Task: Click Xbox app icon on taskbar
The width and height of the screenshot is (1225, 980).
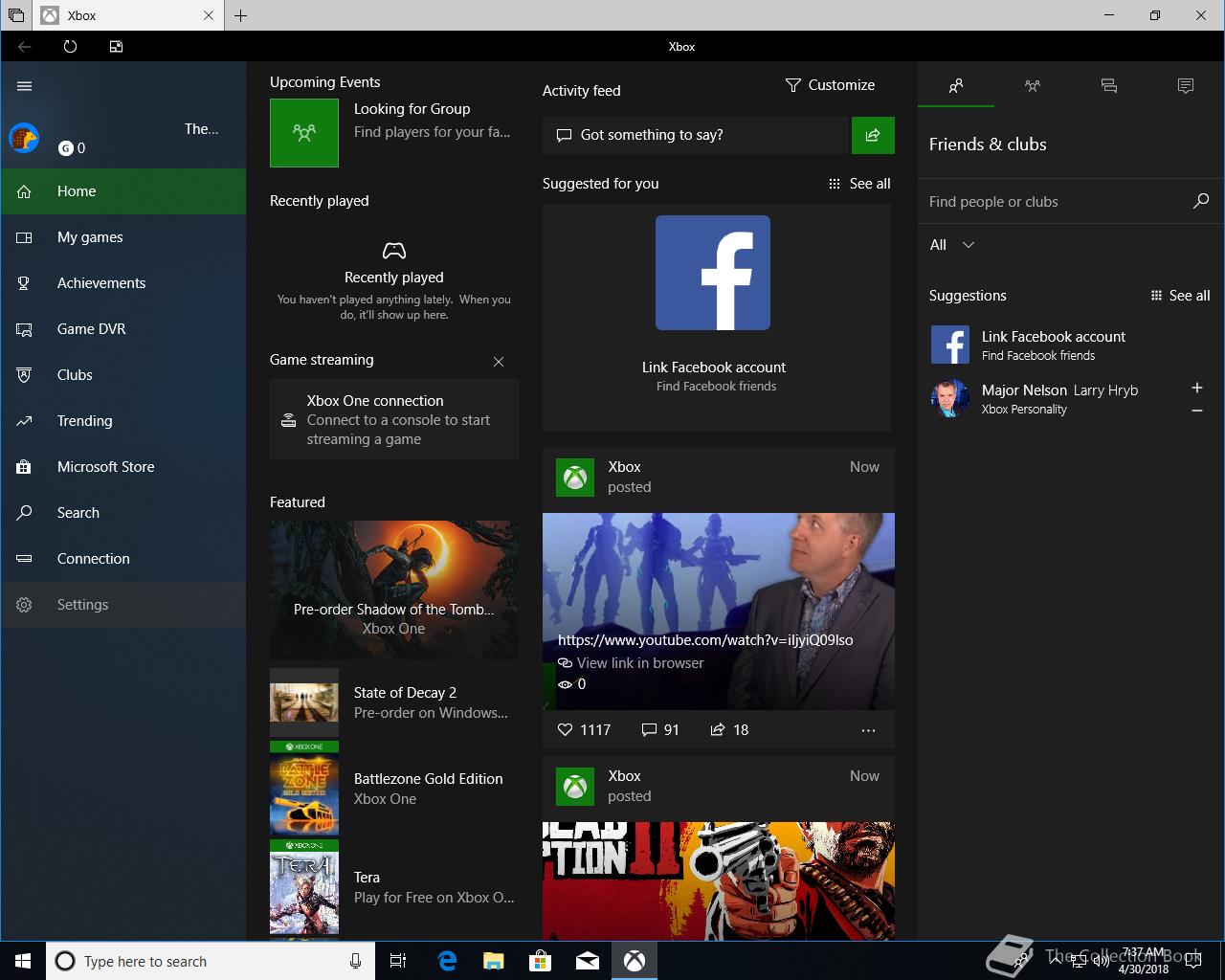Action: [x=634, y=961]
